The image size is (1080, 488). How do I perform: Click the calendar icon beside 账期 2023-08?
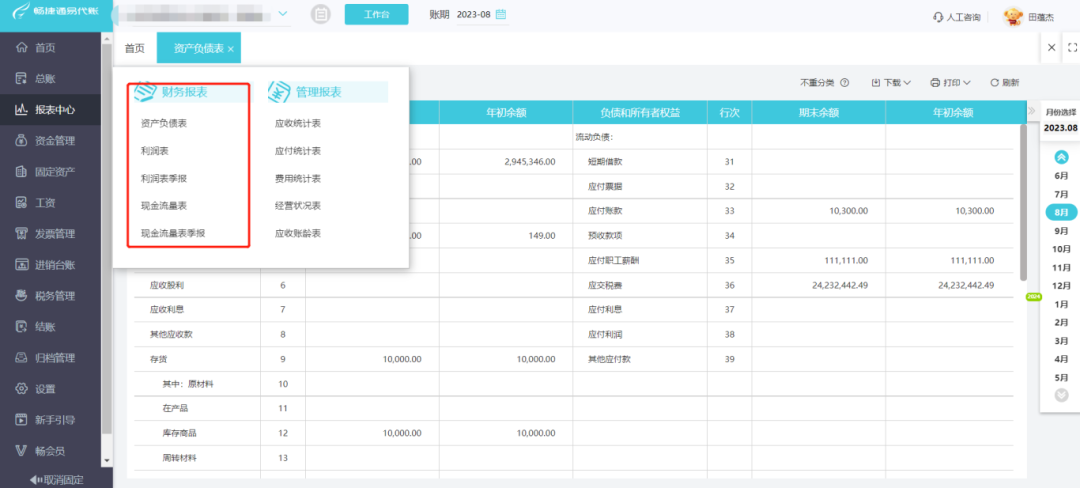[x=501, y=14]
